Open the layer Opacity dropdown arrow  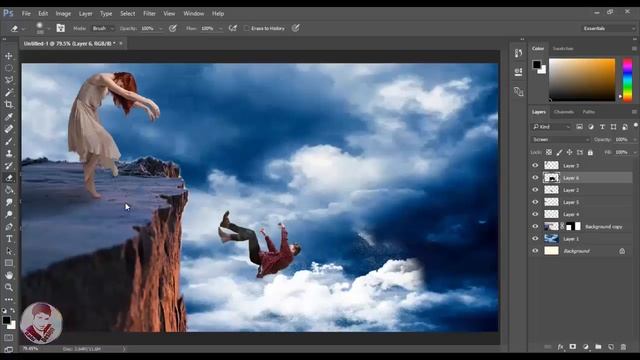pos(635,140)
